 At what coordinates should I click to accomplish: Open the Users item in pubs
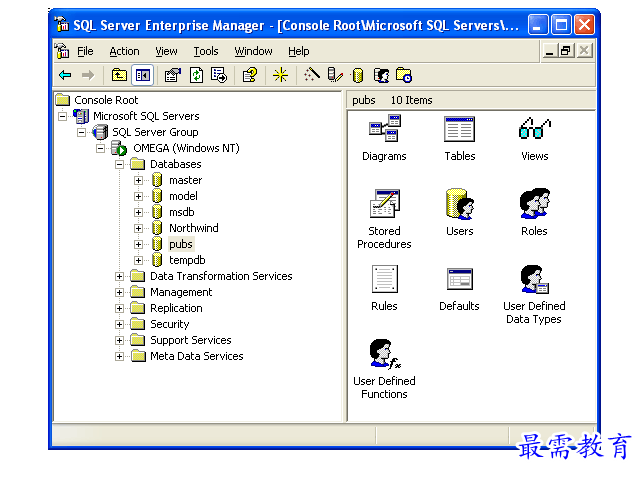pos(460,213)
